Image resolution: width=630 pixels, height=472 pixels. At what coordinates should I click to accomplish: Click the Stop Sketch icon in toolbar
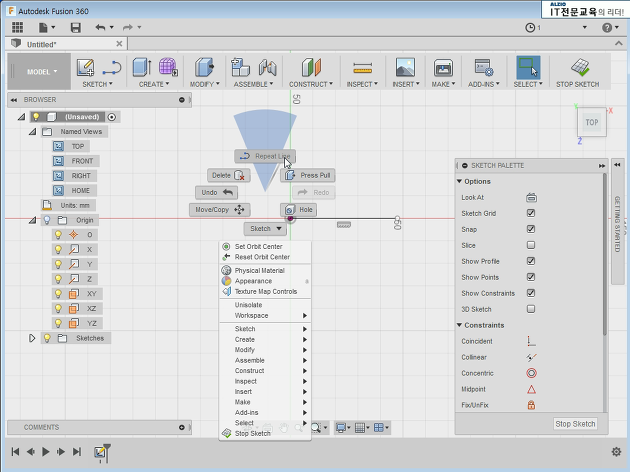tap(580, 67)
